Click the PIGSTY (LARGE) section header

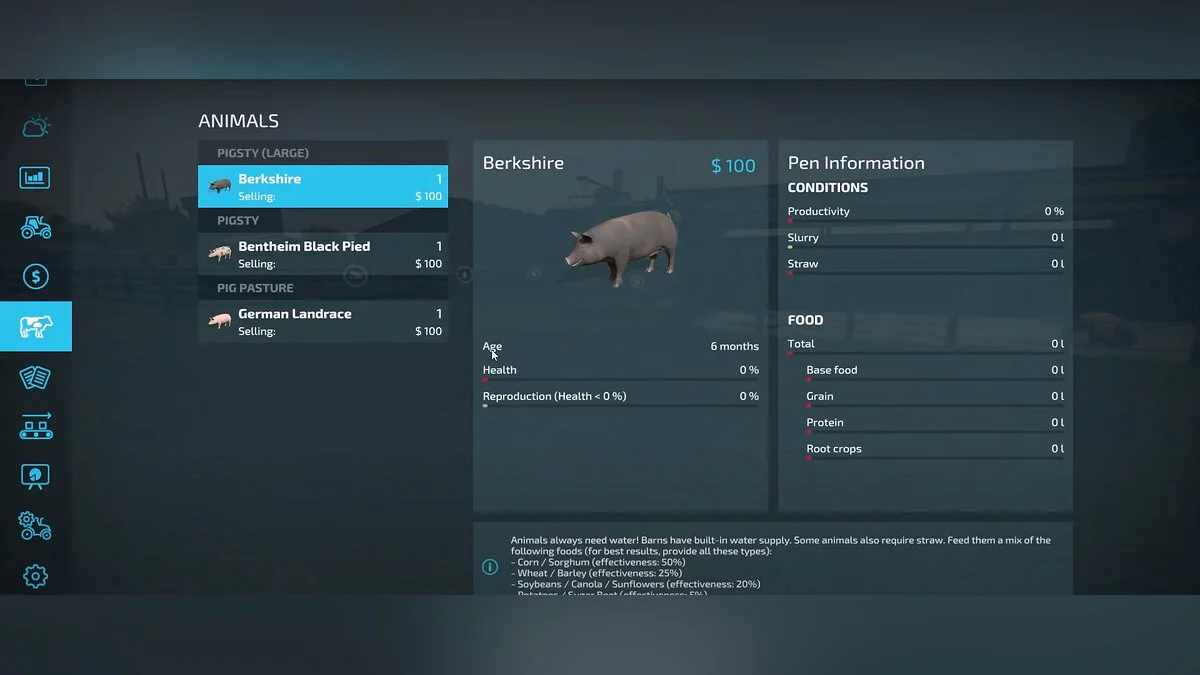323,153
